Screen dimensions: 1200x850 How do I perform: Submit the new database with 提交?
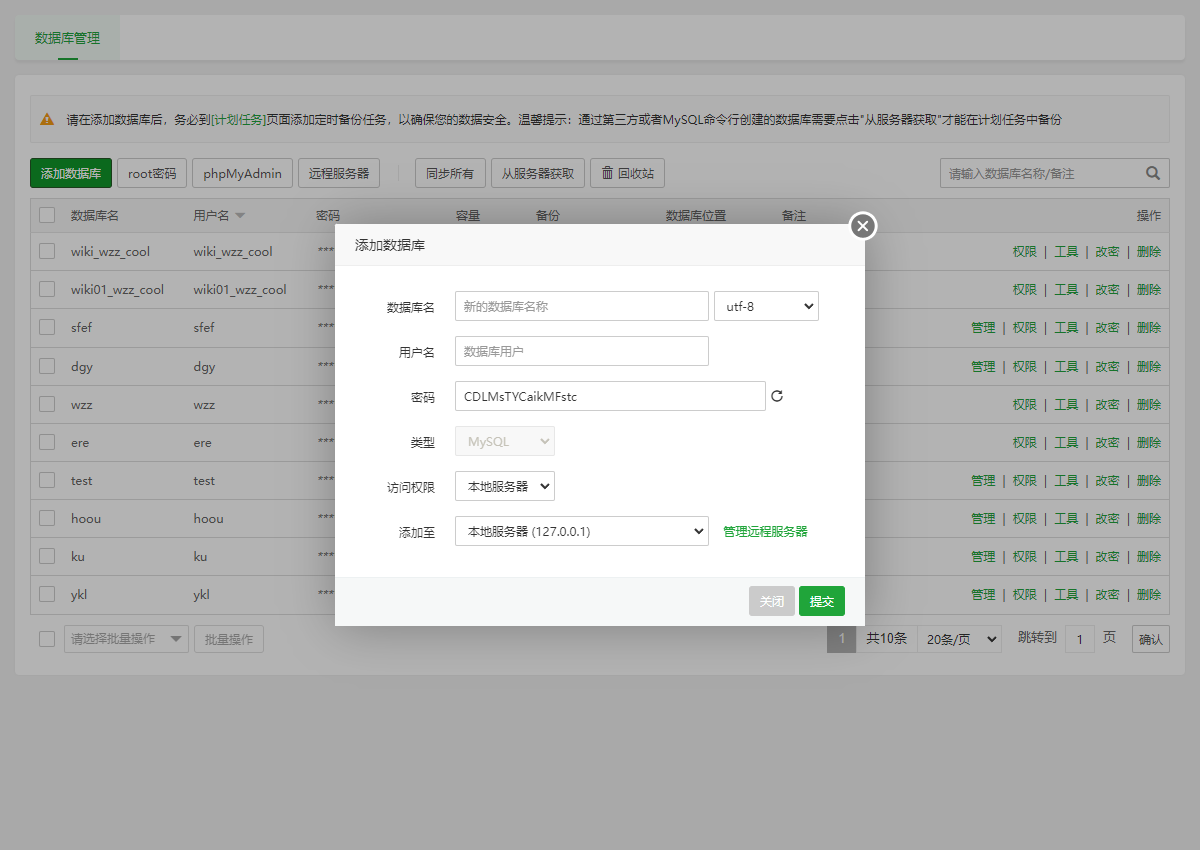822,601
